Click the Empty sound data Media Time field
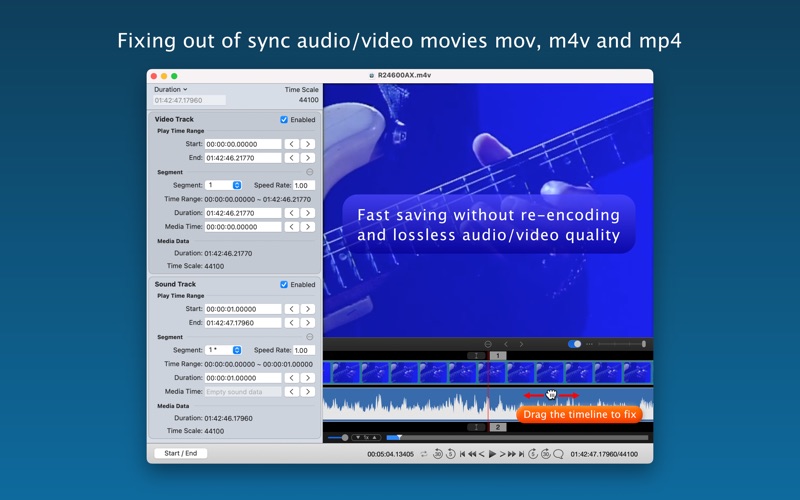800x500 pixels. point(243,392)
